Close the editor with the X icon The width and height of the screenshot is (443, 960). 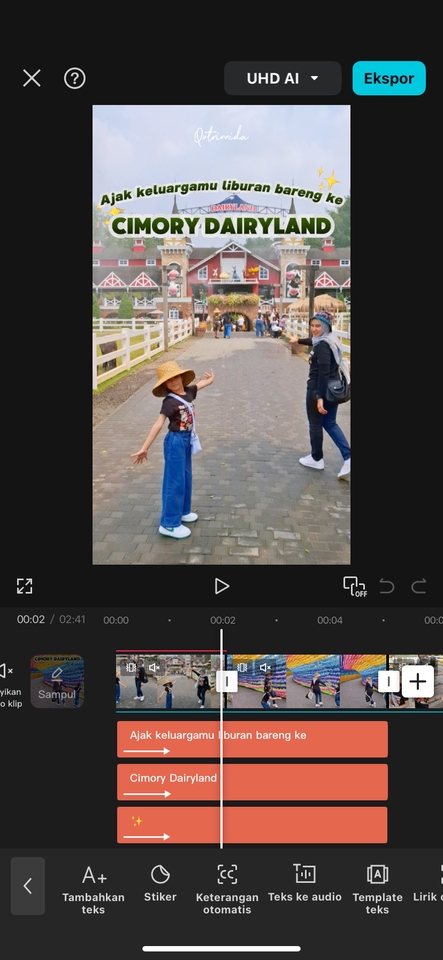[31, 78]
